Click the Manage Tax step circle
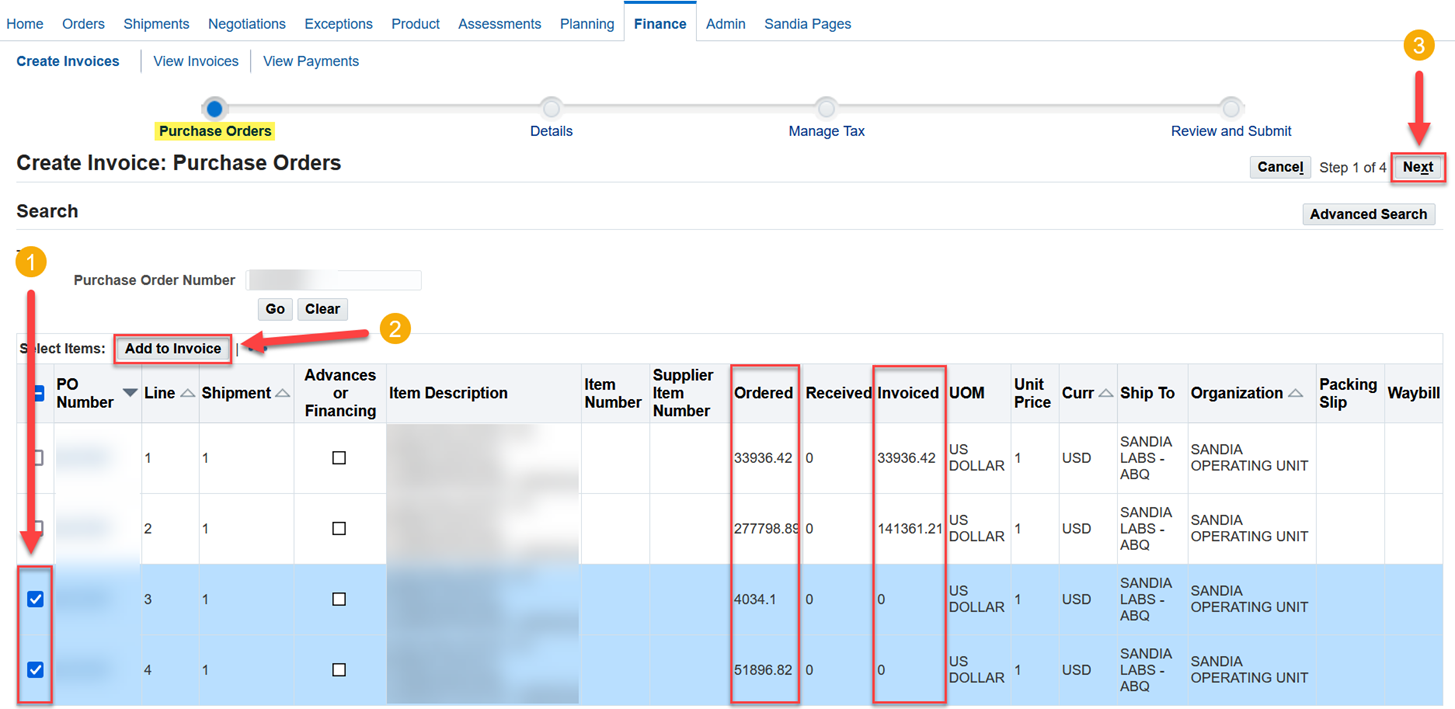 coord(826,108)
